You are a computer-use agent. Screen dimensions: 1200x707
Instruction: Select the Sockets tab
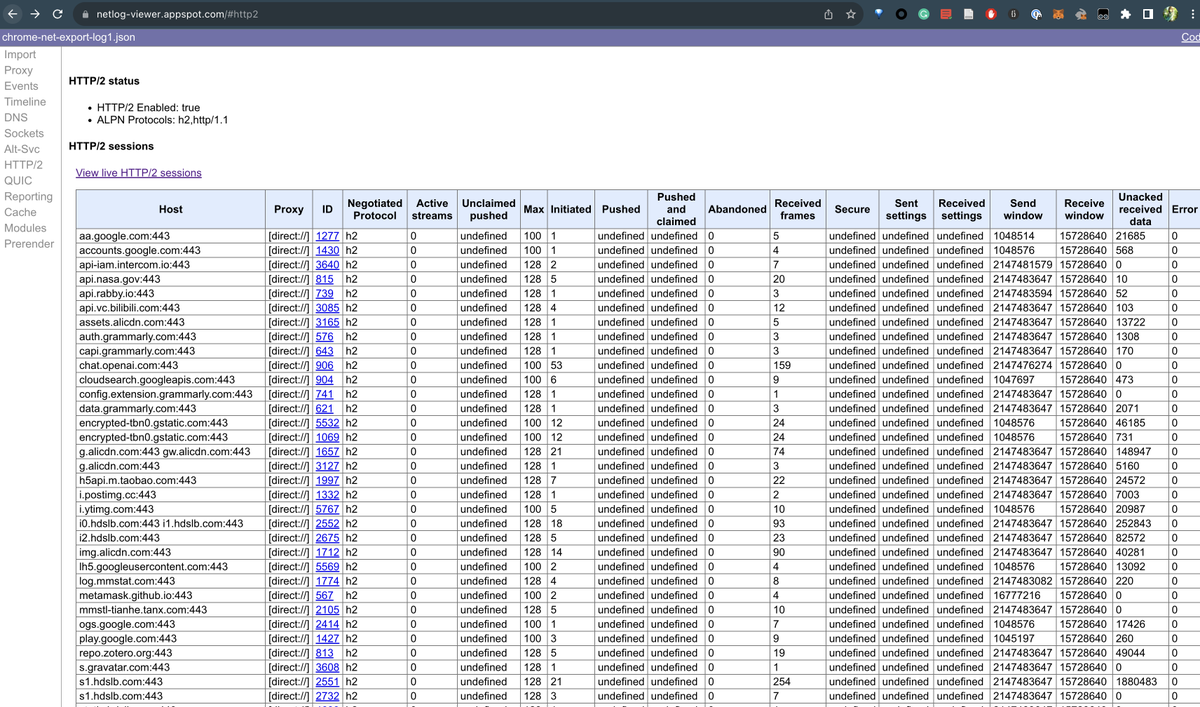pyautogui.click(x=24, y=133)
